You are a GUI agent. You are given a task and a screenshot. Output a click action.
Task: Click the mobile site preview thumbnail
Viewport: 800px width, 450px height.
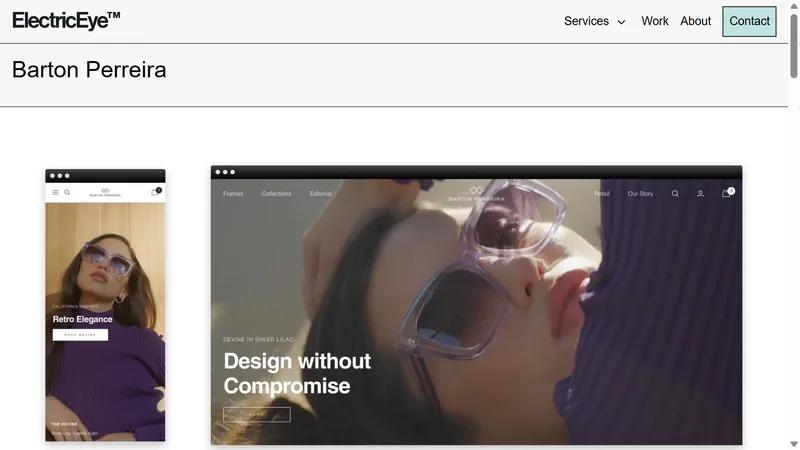click(105, 305)
